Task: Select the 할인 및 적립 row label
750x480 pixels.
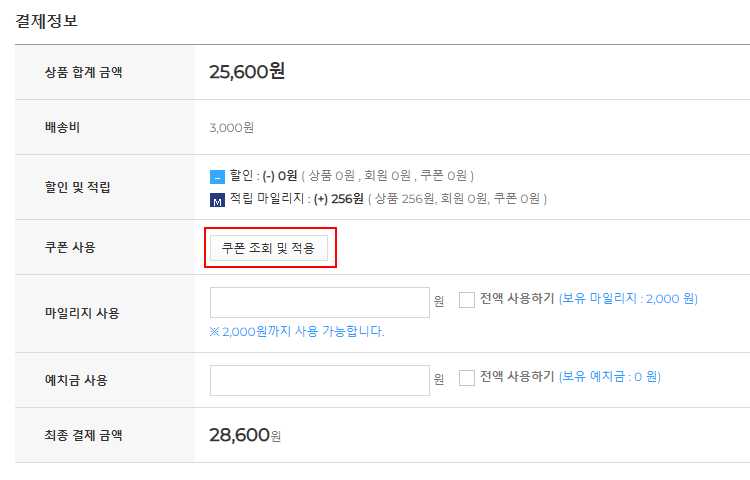Action: coord(77,187)
